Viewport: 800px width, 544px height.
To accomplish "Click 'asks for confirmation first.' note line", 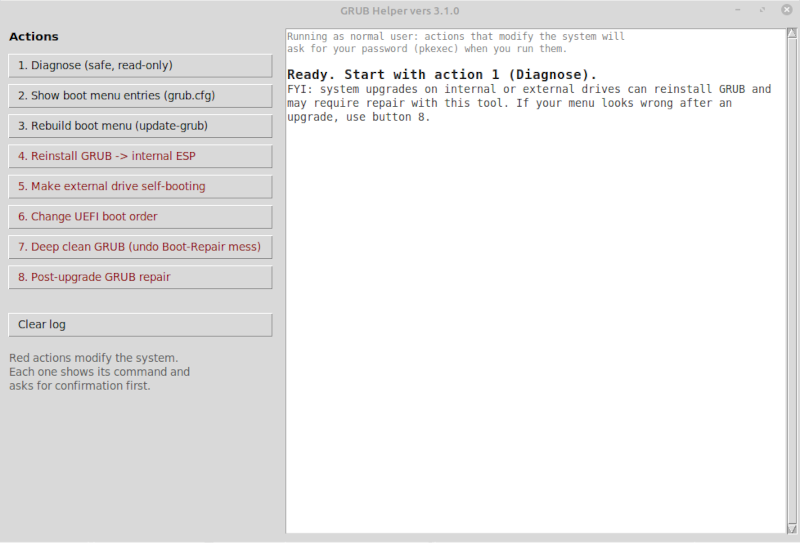I will click(x=80, y=386).
